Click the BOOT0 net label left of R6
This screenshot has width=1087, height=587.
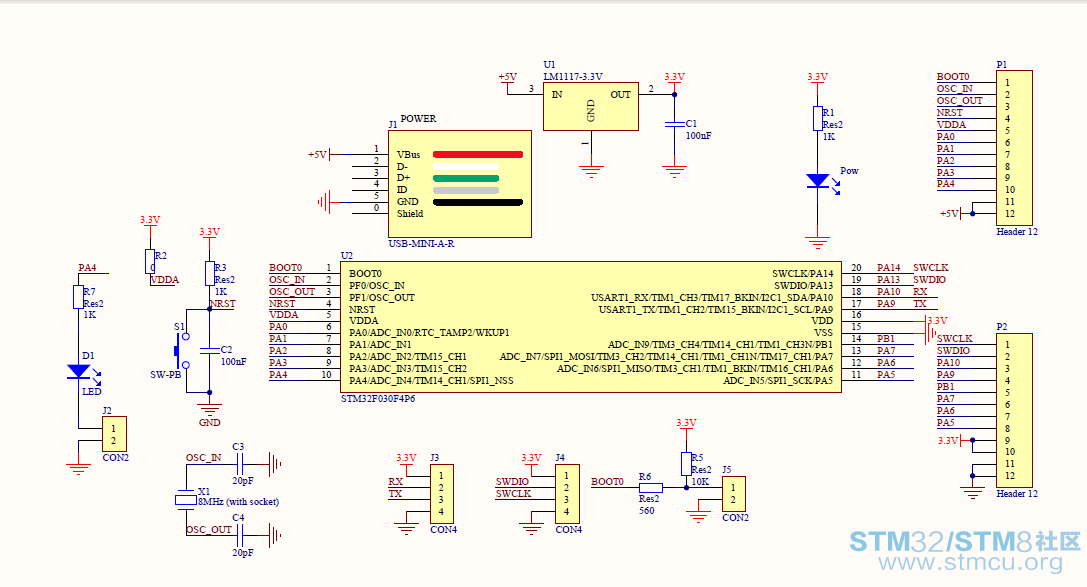607,482
